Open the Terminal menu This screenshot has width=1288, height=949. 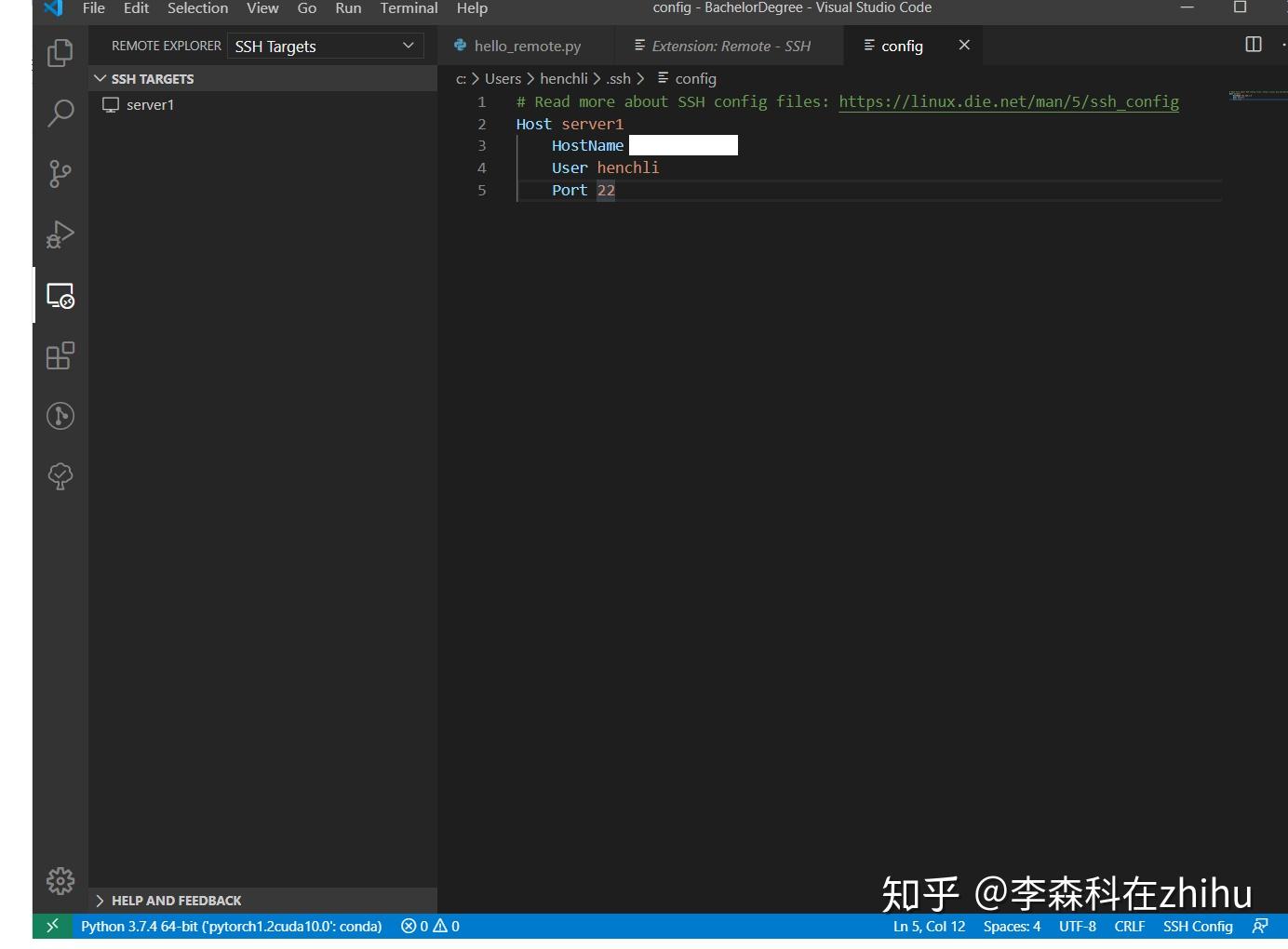409,8
